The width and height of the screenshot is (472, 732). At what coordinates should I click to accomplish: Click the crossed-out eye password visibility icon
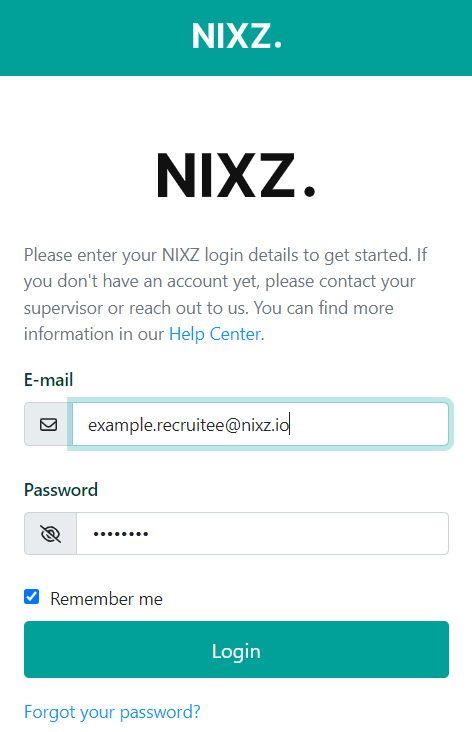point(50,534)
